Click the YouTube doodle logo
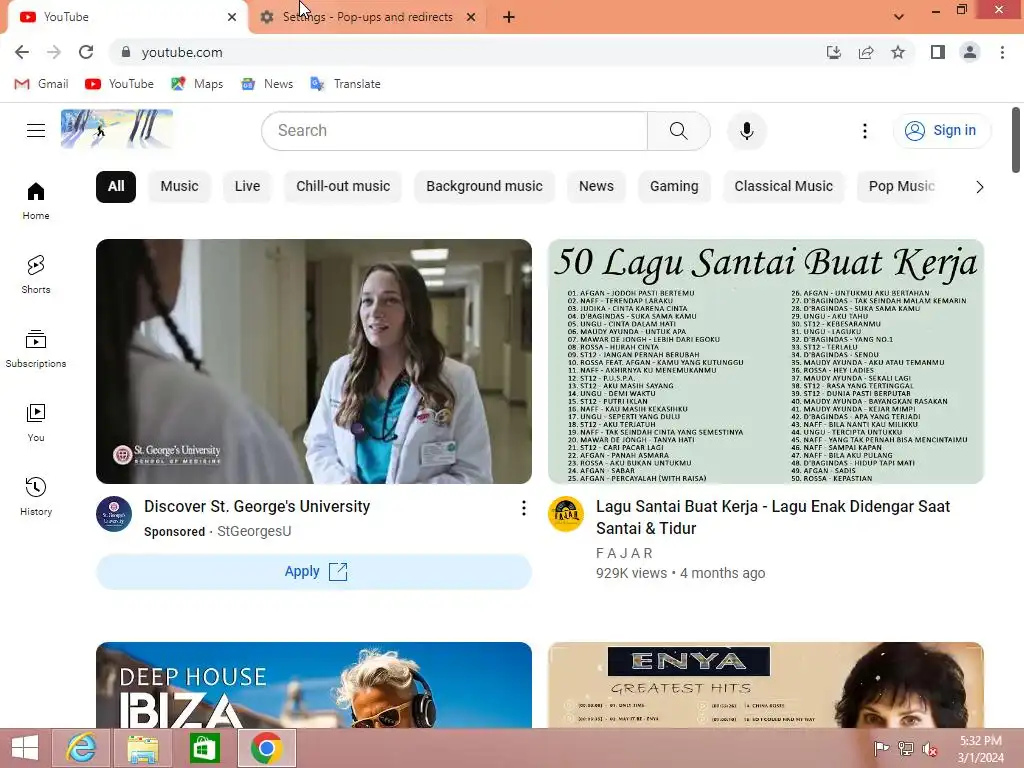 click(x=117, y=129)
